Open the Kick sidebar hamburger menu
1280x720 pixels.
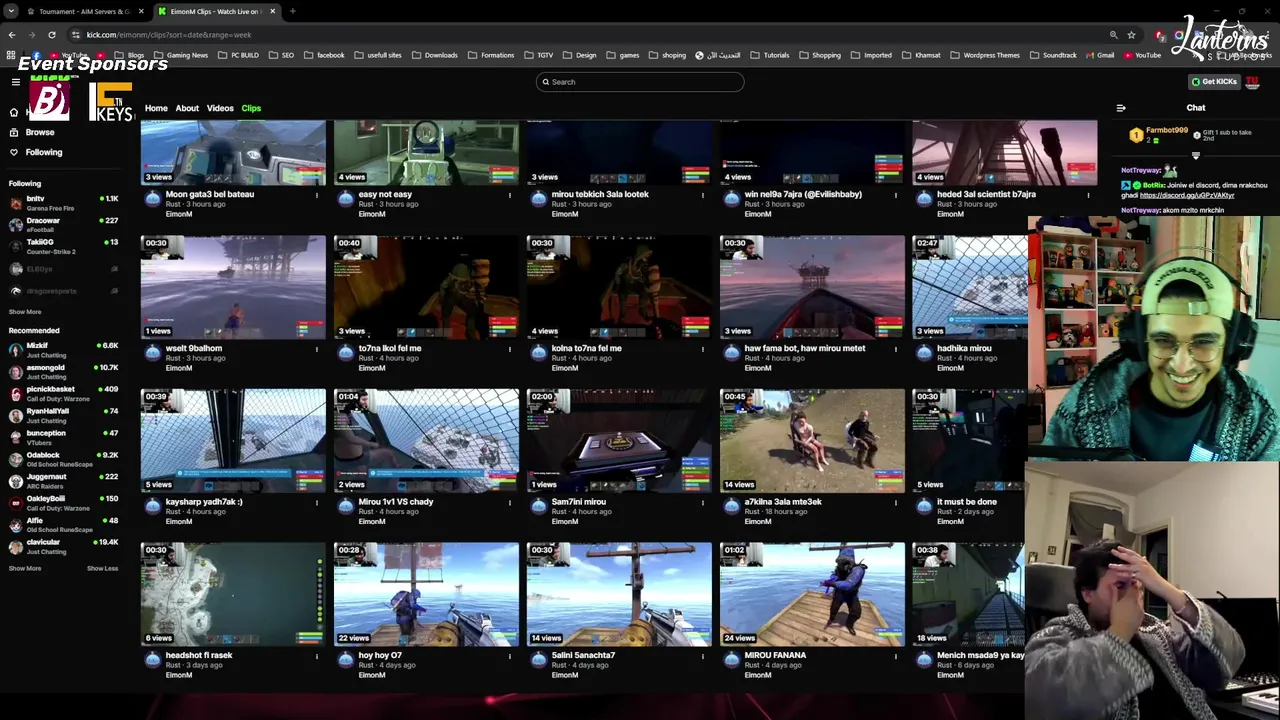pos(15,82)
